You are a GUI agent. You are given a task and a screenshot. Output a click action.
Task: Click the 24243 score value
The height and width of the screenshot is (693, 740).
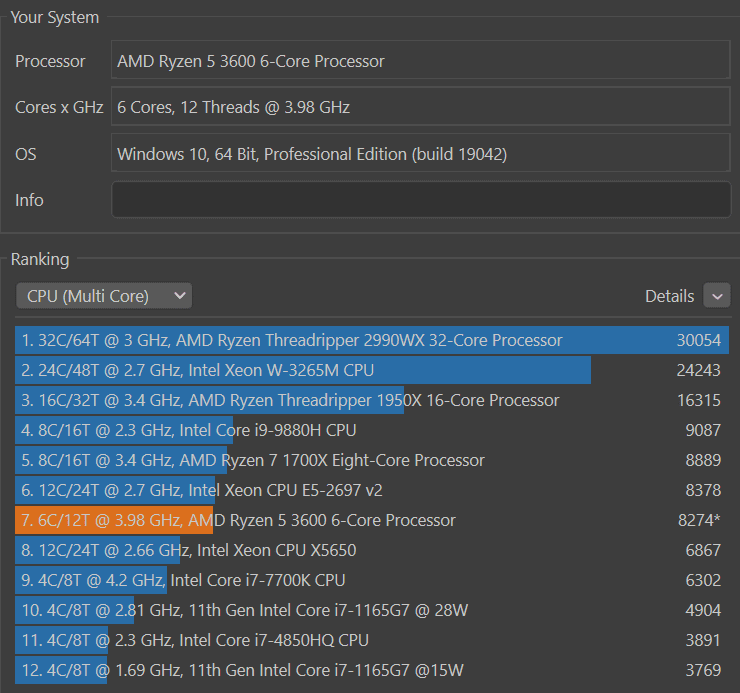click(698, 371)
